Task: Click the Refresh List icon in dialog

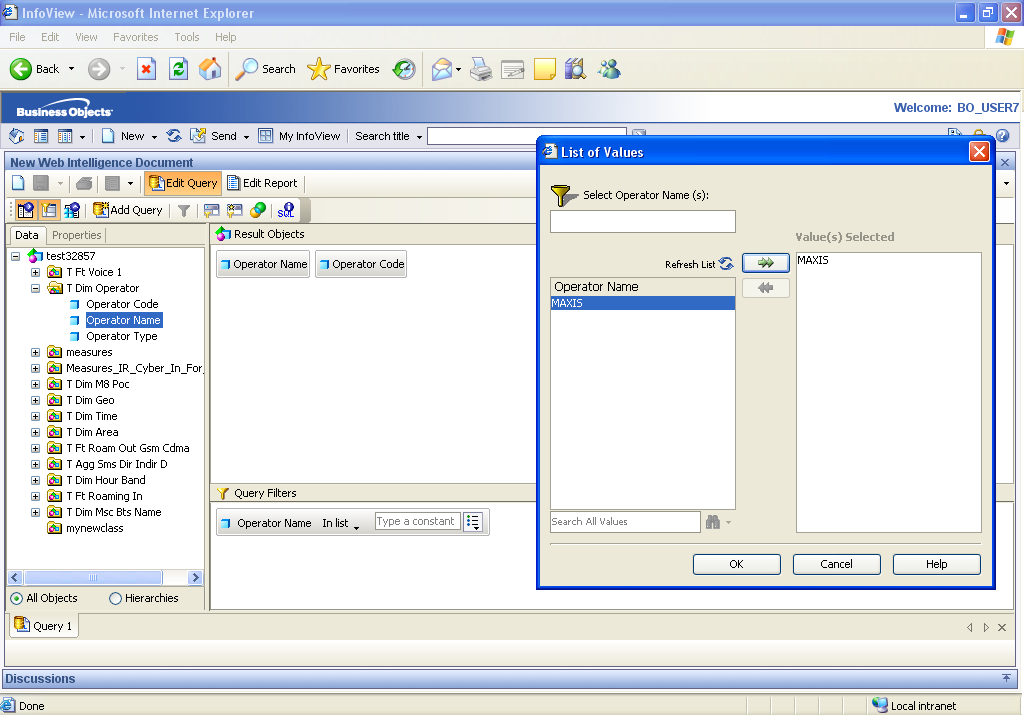Action: [726, 264]
